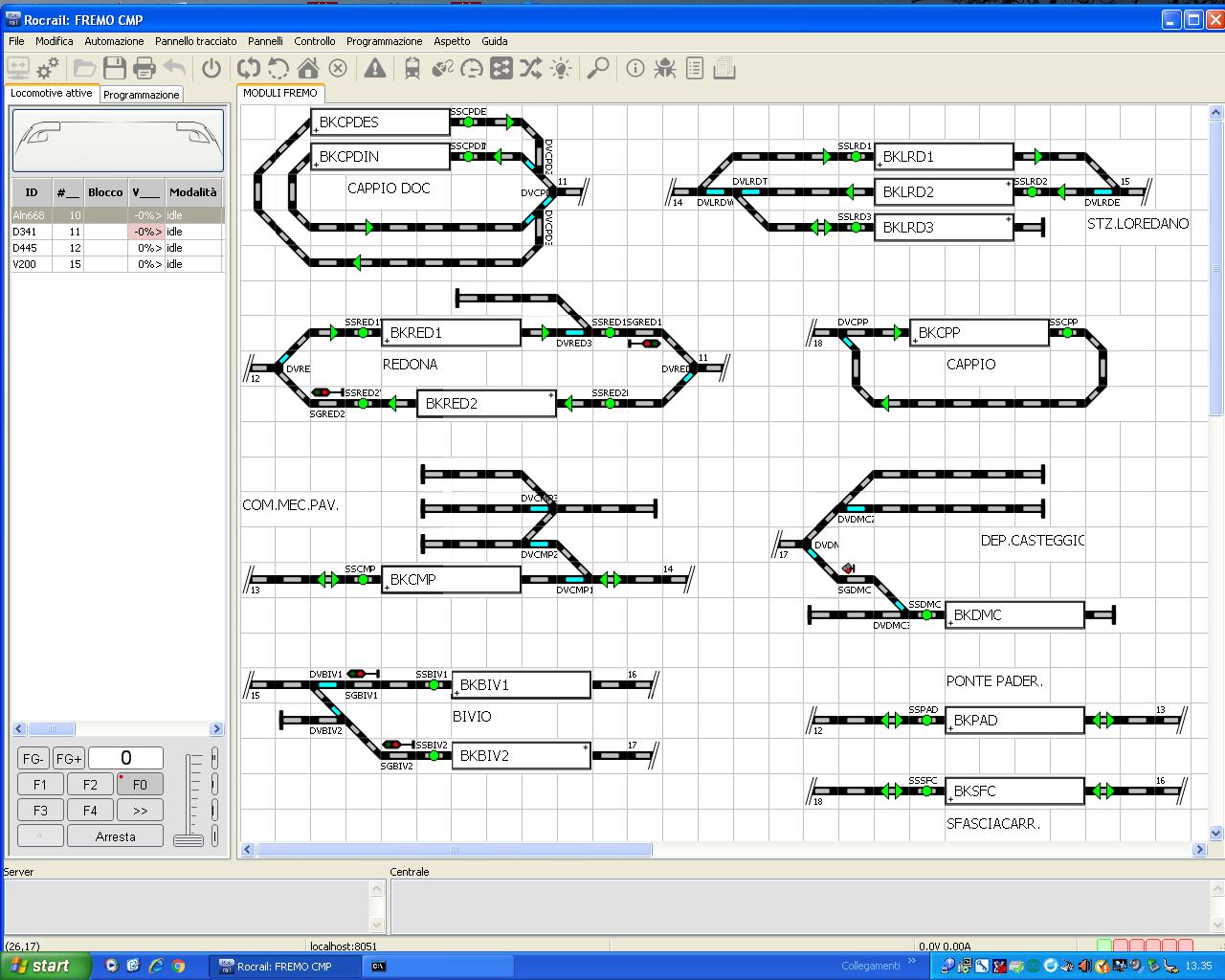The width and height of the screenshot is (1225, 980).
Task: Toggle track power with the power icon
Action: [212, 68]
